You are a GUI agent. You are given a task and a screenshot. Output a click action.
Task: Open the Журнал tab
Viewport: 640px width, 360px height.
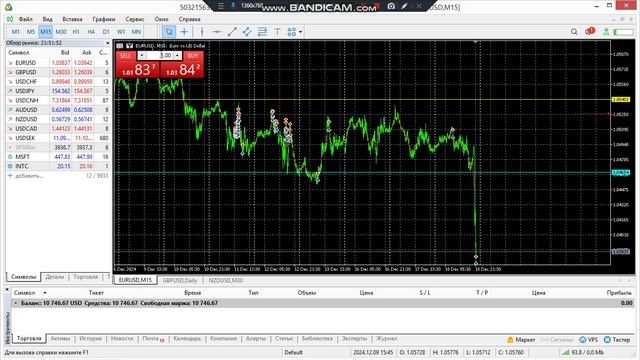(387, 338)
